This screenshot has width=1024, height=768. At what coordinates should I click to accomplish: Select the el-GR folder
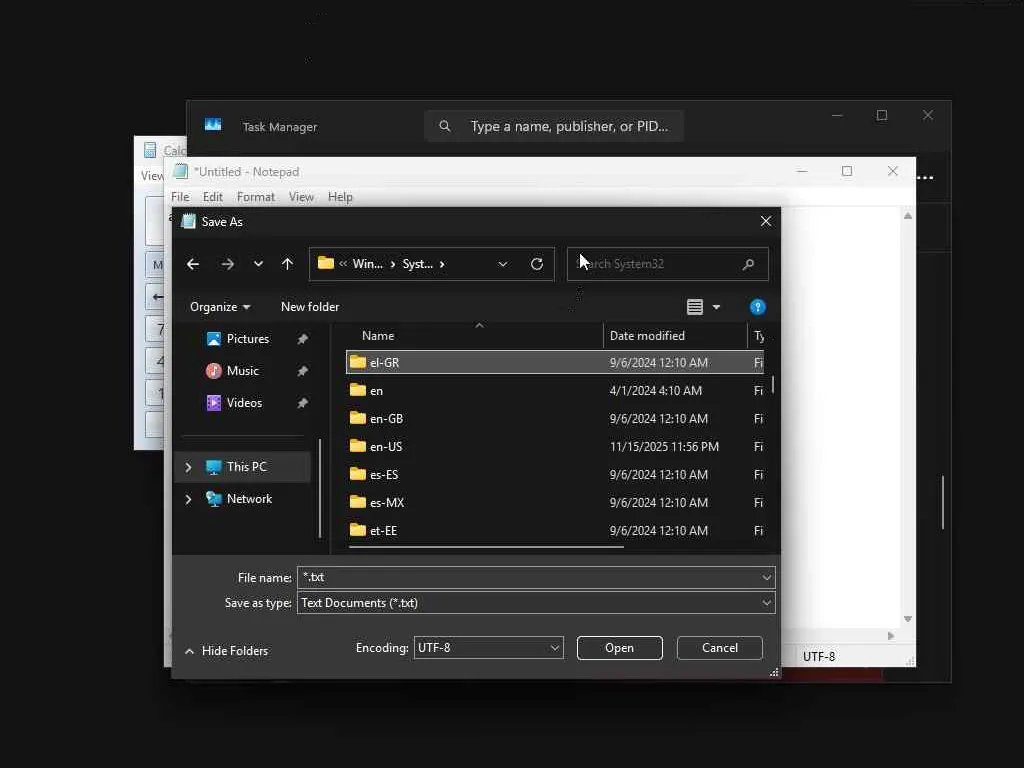554,362
